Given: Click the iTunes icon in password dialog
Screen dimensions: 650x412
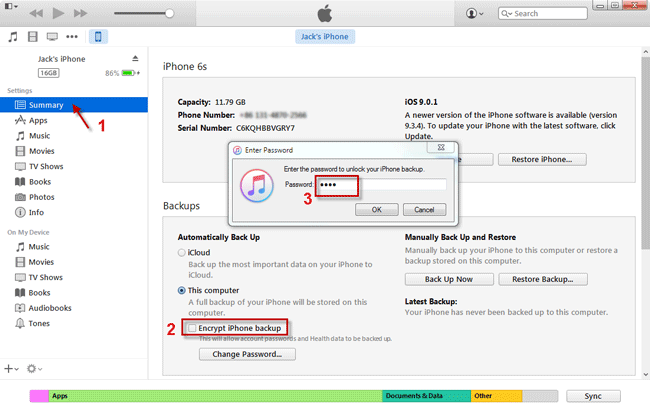Looking at the screenshot, I should (x=257, y=185).
